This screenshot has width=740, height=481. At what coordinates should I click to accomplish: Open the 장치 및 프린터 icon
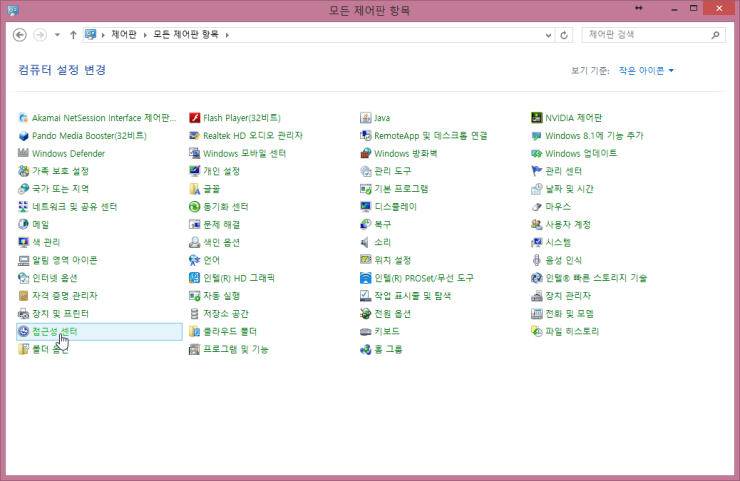(x=23, y=313)
